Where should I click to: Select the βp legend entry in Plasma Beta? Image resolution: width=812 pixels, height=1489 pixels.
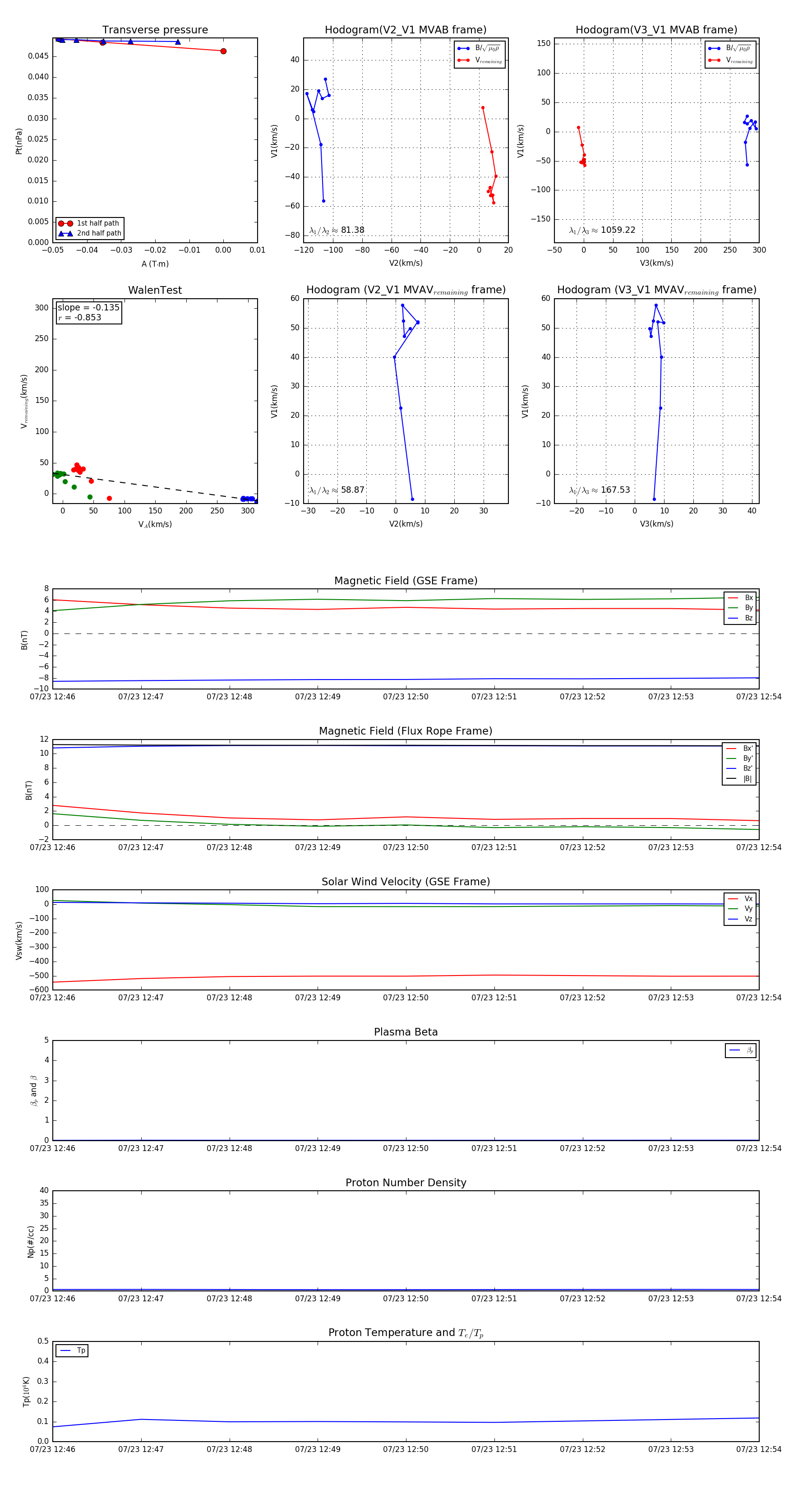[741, 1050]
